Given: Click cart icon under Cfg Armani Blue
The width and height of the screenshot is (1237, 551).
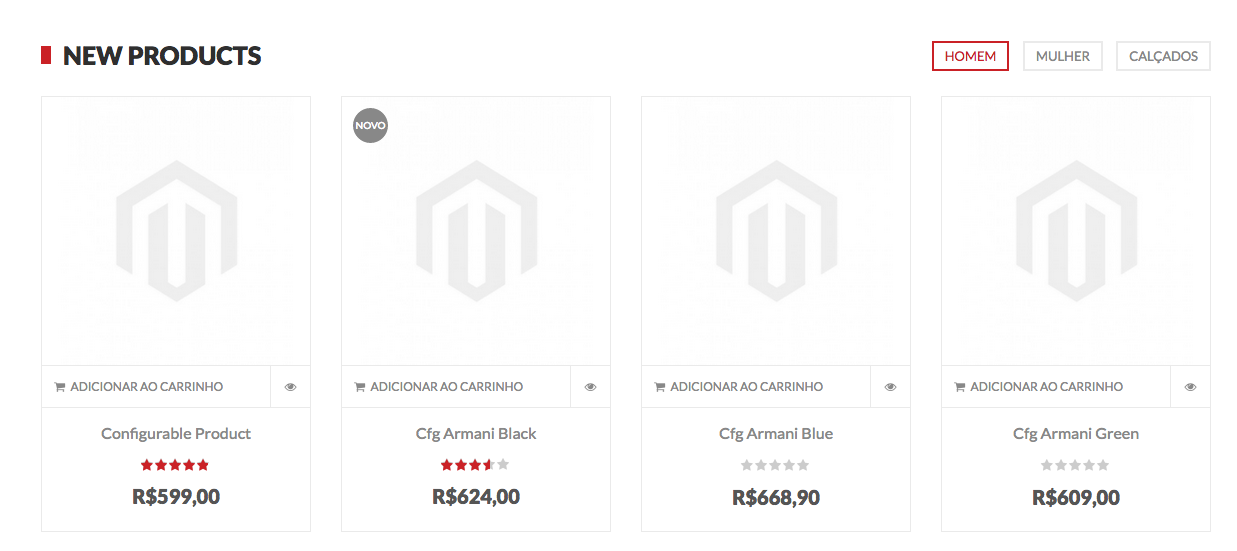Looking at the screenshot, I should (x=660, y=387).
